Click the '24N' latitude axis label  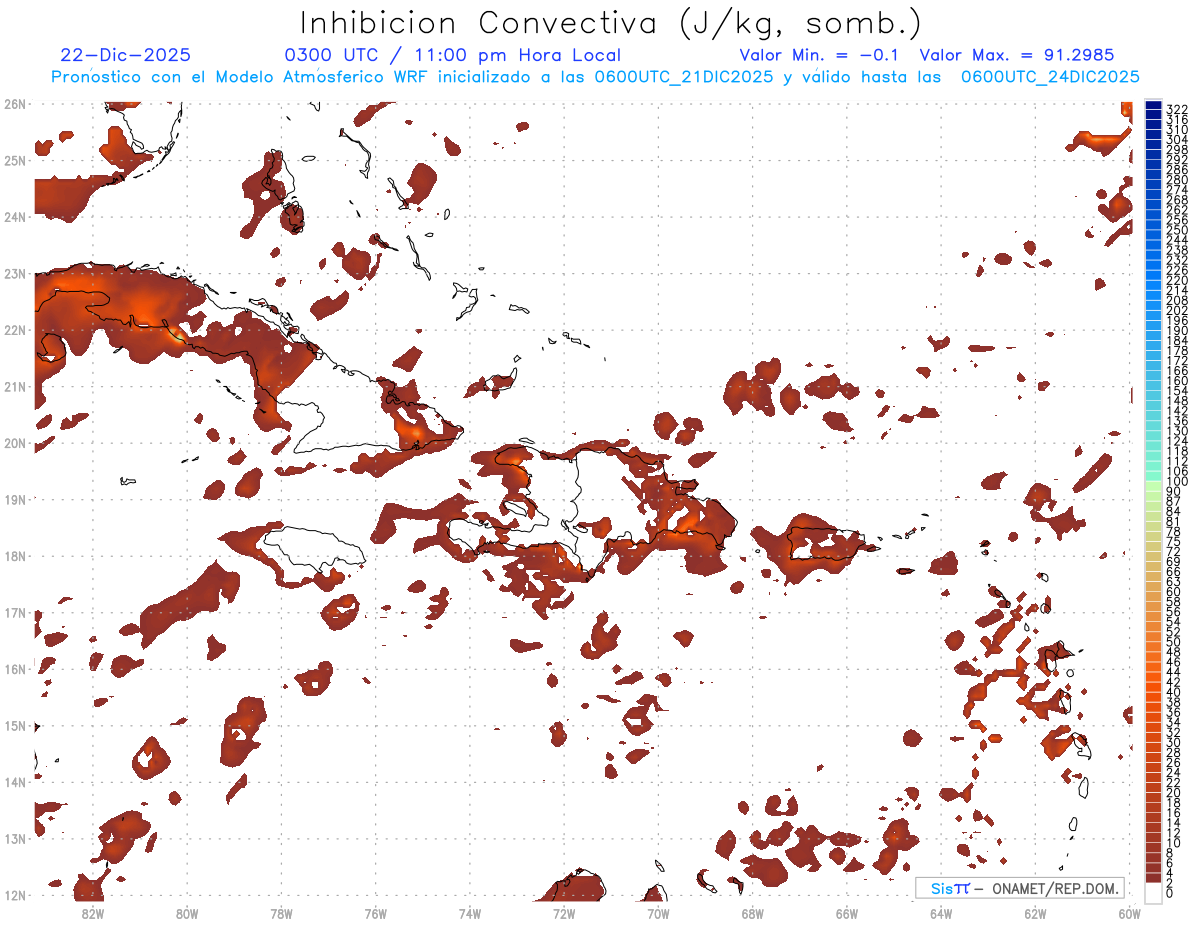point(14,217)
